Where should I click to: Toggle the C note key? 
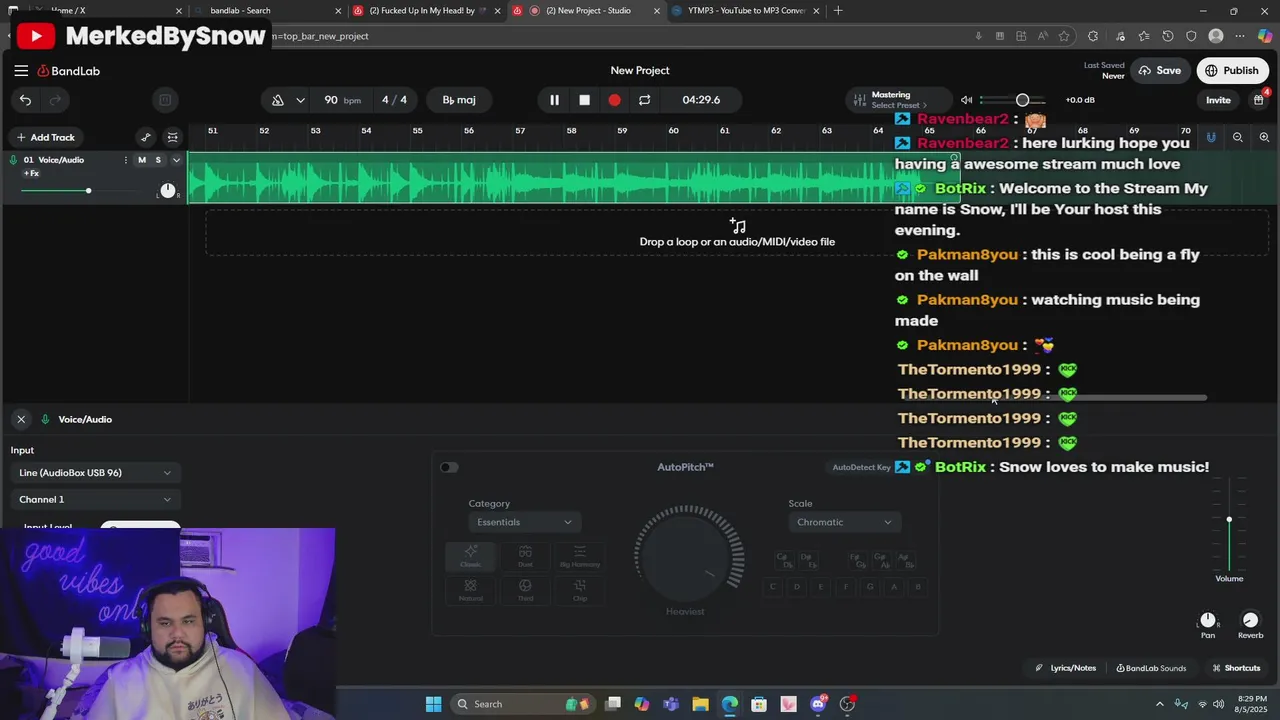click(772, 587)
